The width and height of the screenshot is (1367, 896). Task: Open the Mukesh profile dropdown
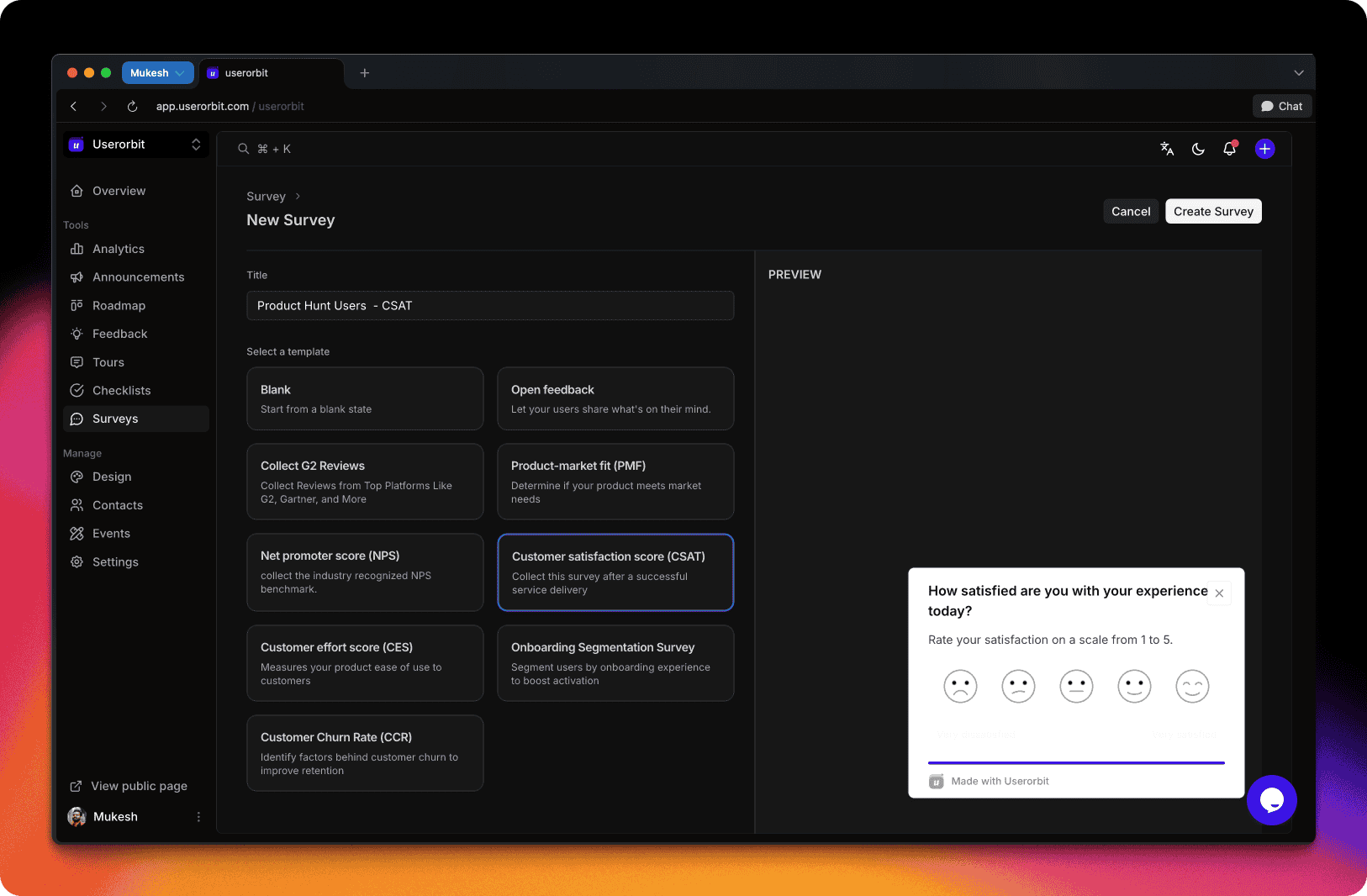157,73
